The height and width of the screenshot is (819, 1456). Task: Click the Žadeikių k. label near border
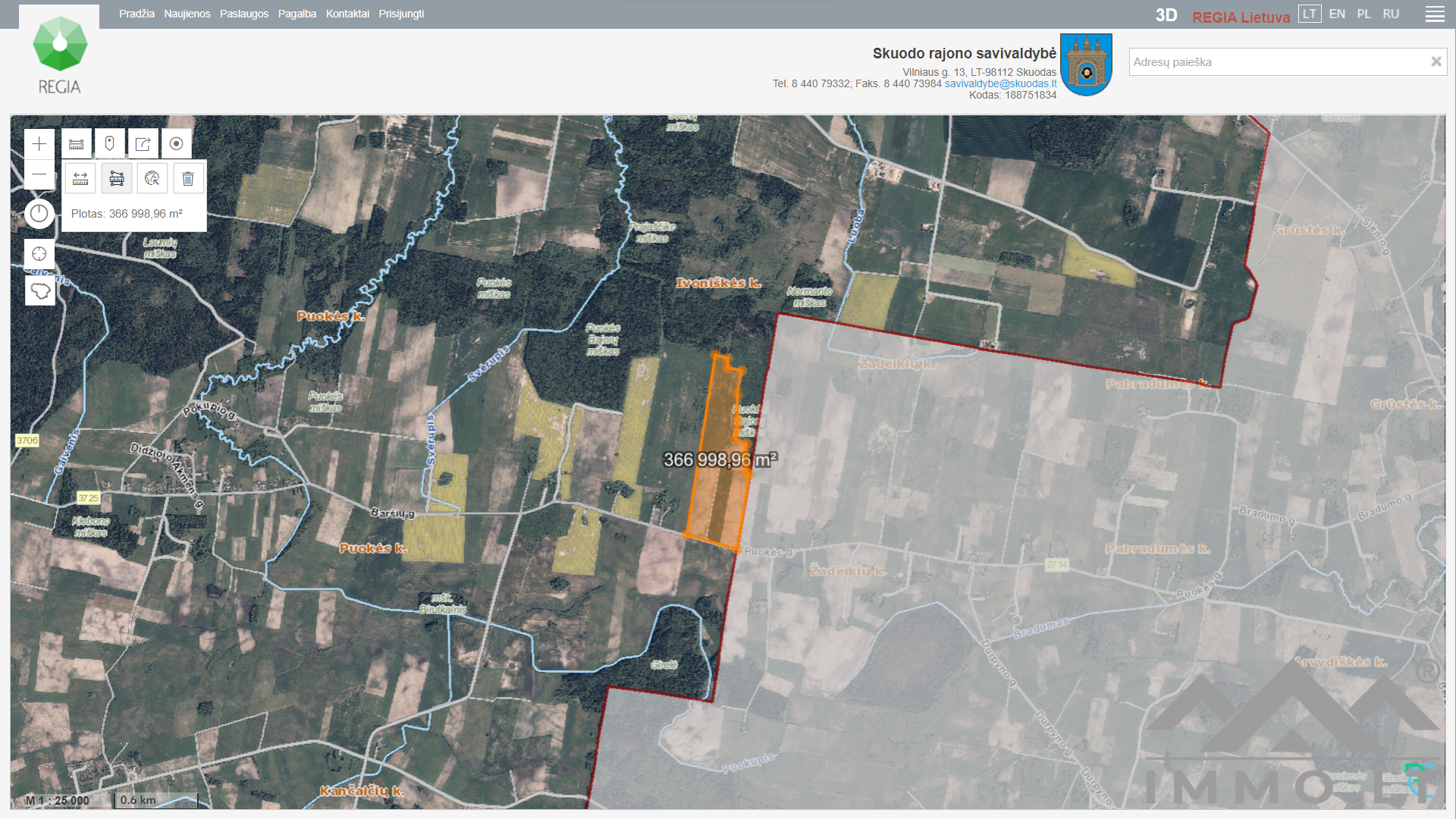point(896,364)
